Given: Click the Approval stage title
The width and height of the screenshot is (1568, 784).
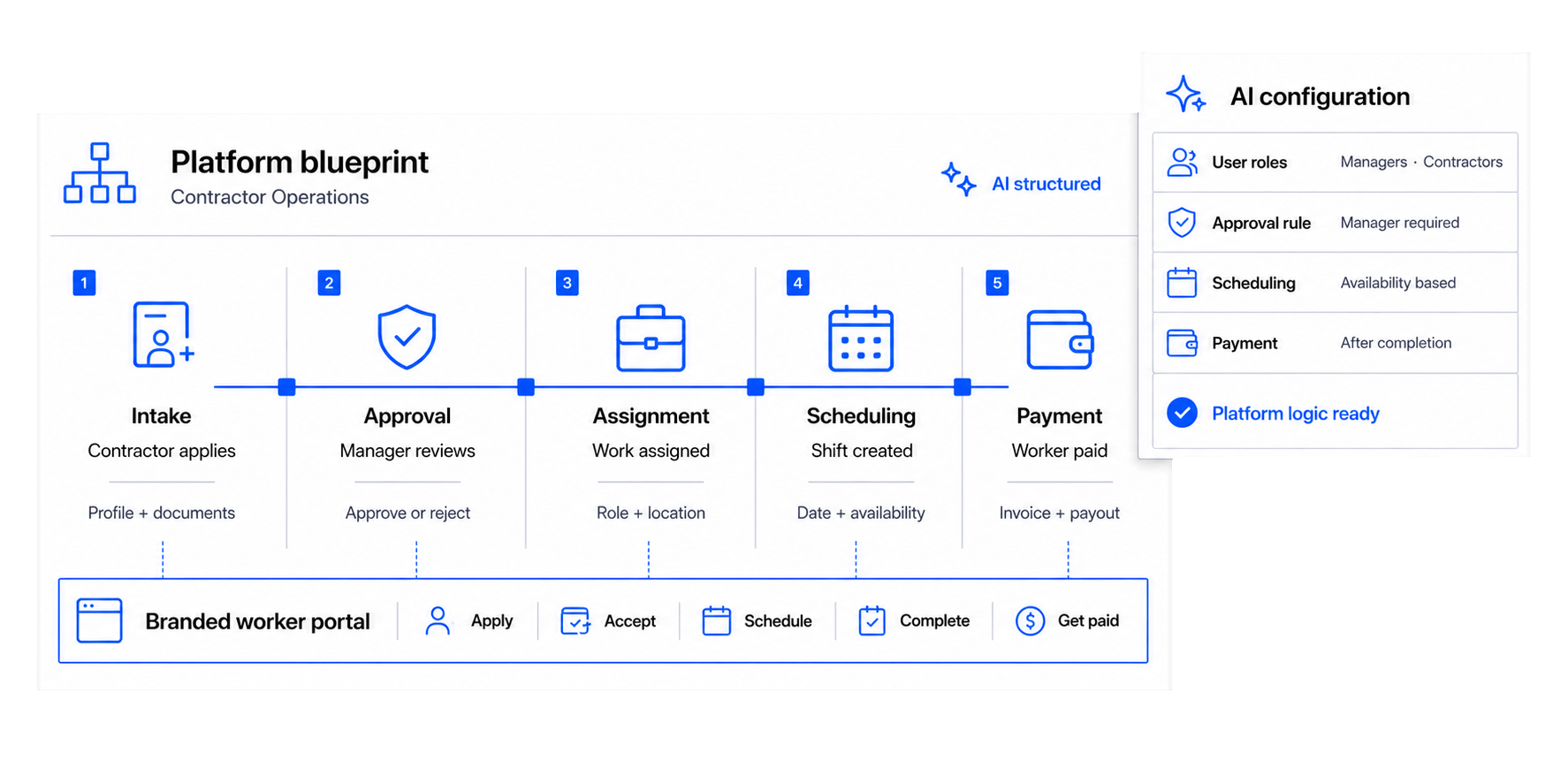Looking at the screenshot, I should 407,415.
